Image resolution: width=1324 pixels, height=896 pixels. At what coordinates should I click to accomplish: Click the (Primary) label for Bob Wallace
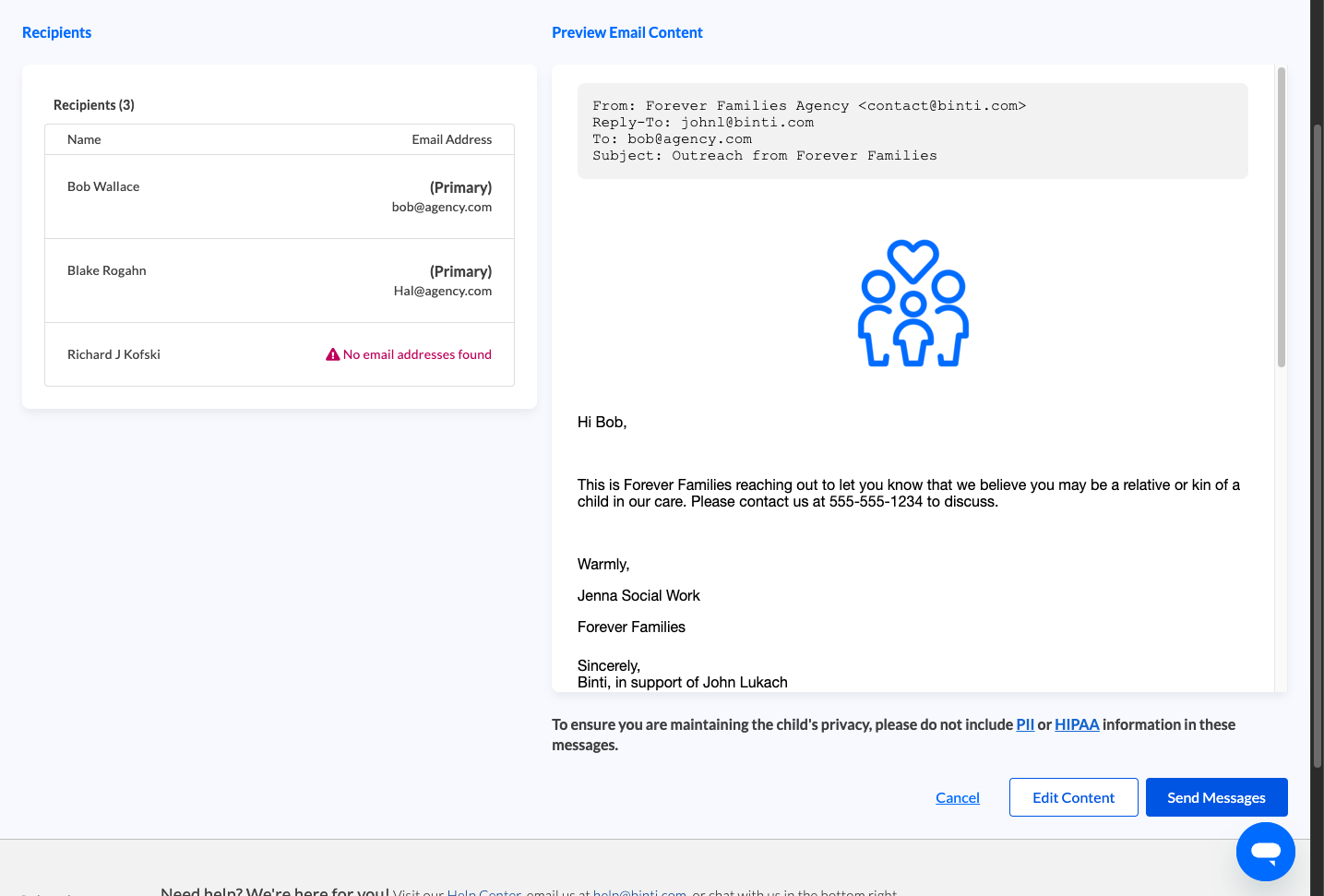coord(460,187)
